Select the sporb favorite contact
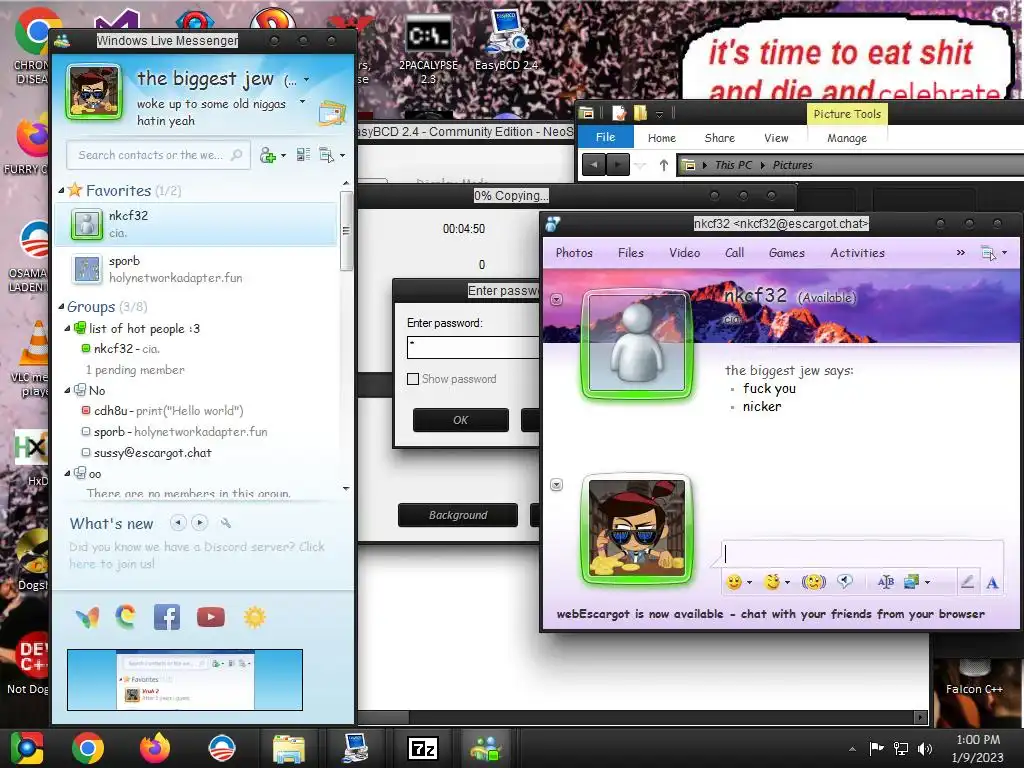 [x=196, y=269]
